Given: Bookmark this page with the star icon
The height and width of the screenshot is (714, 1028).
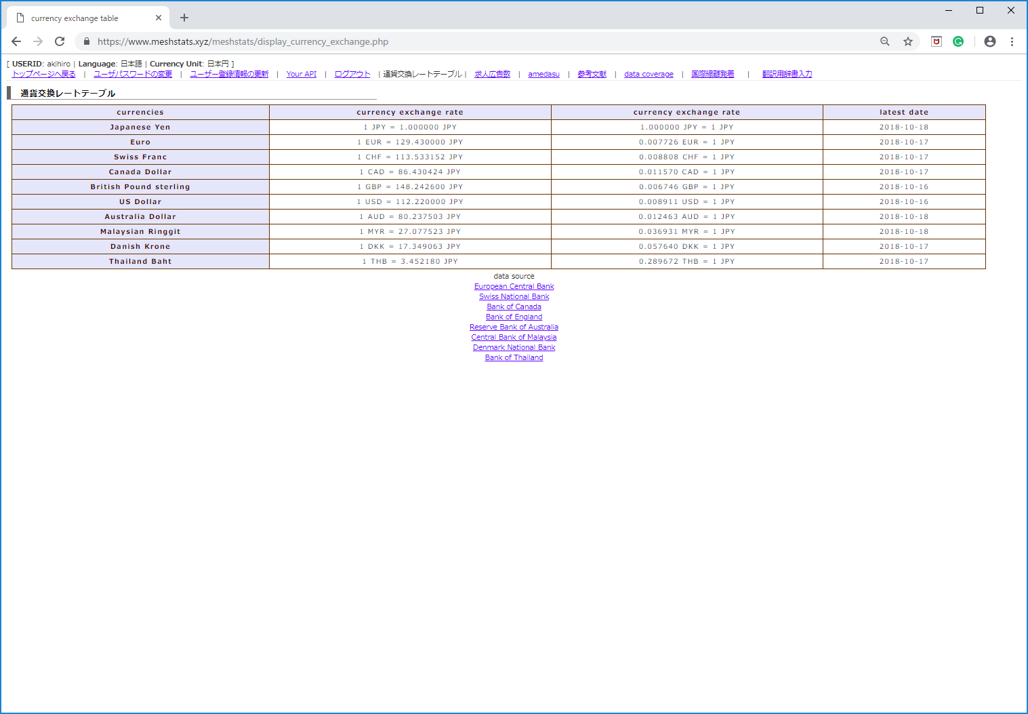Looking at the screenshot, I should pos(908,42).
